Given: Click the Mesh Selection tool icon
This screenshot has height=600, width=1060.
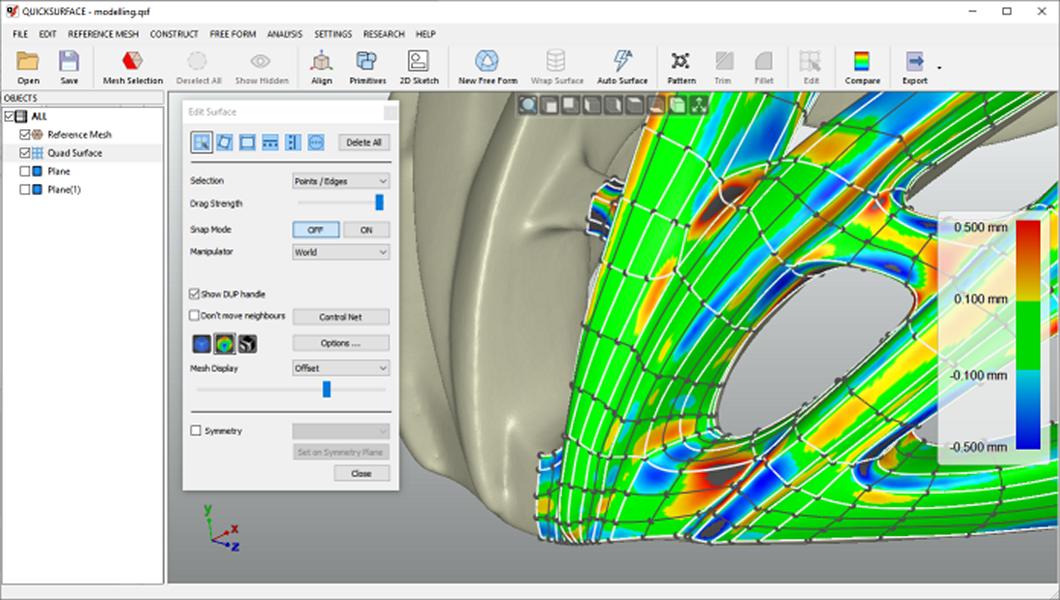Looking at the screenshot, I should tap(132, 62).
